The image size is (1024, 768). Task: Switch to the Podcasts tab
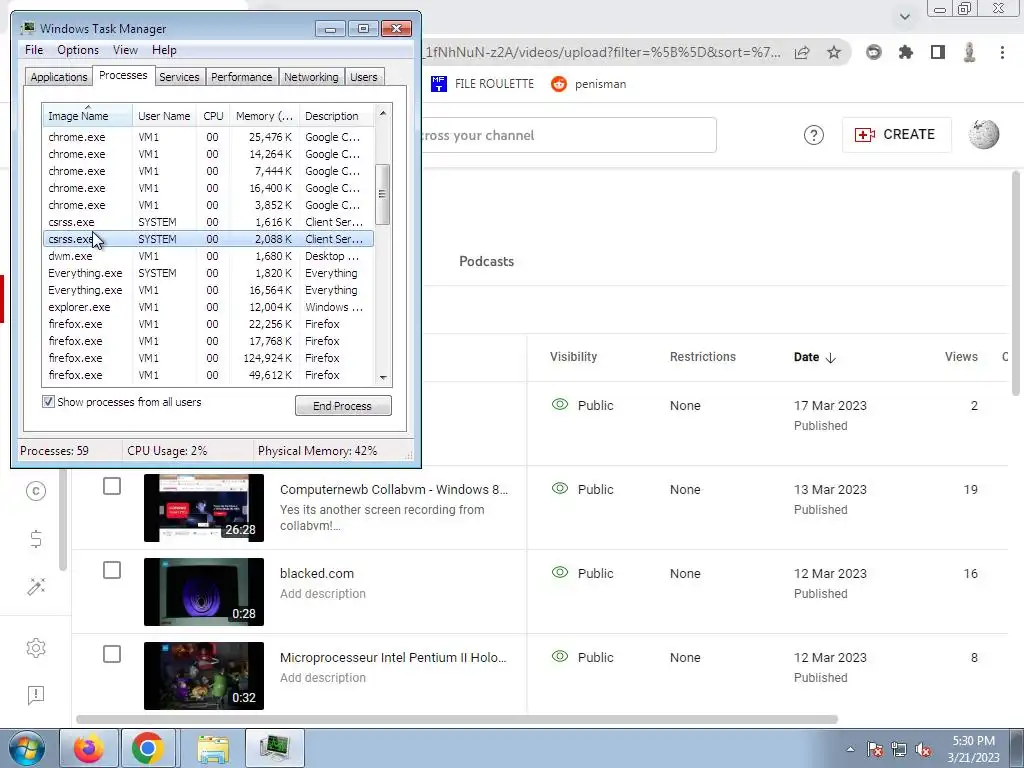487,261
